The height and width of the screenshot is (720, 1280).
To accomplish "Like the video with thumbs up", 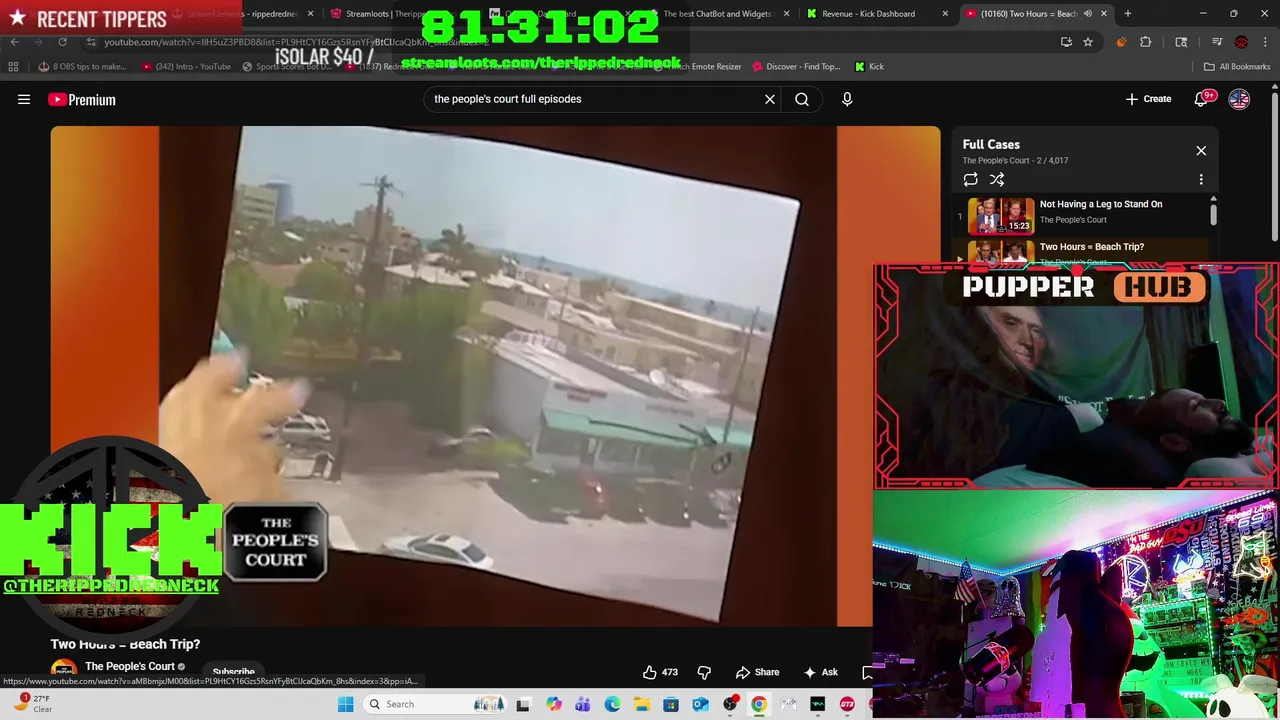I will pos(660,672).
